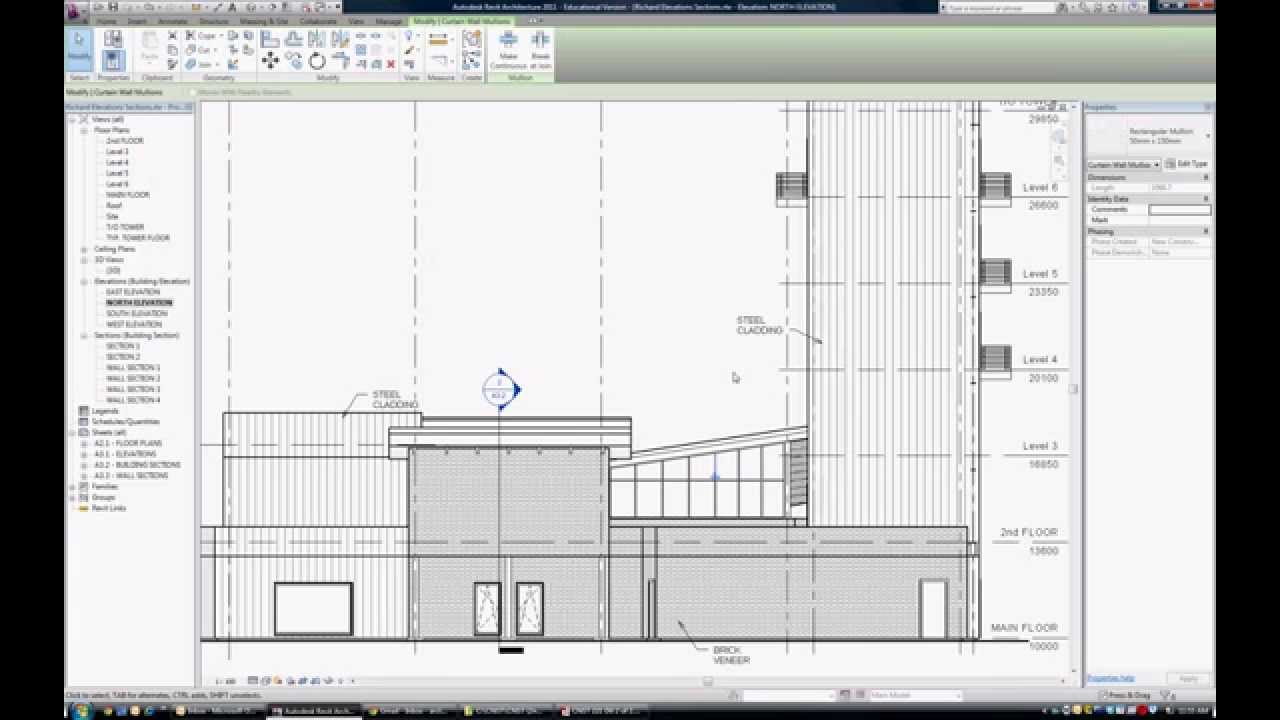Viewport: 1280px width, 720px height.
Task: Open the Revit application menu button
Action: coord(78,11)
